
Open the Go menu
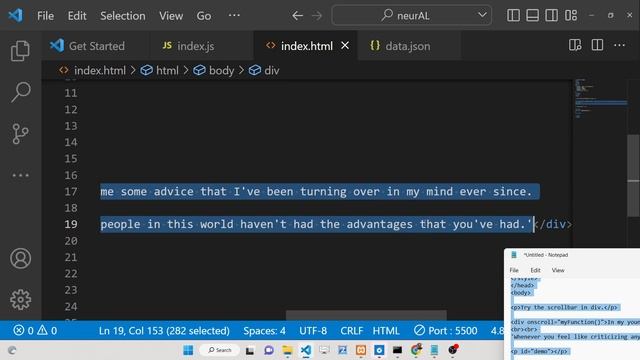204,16
